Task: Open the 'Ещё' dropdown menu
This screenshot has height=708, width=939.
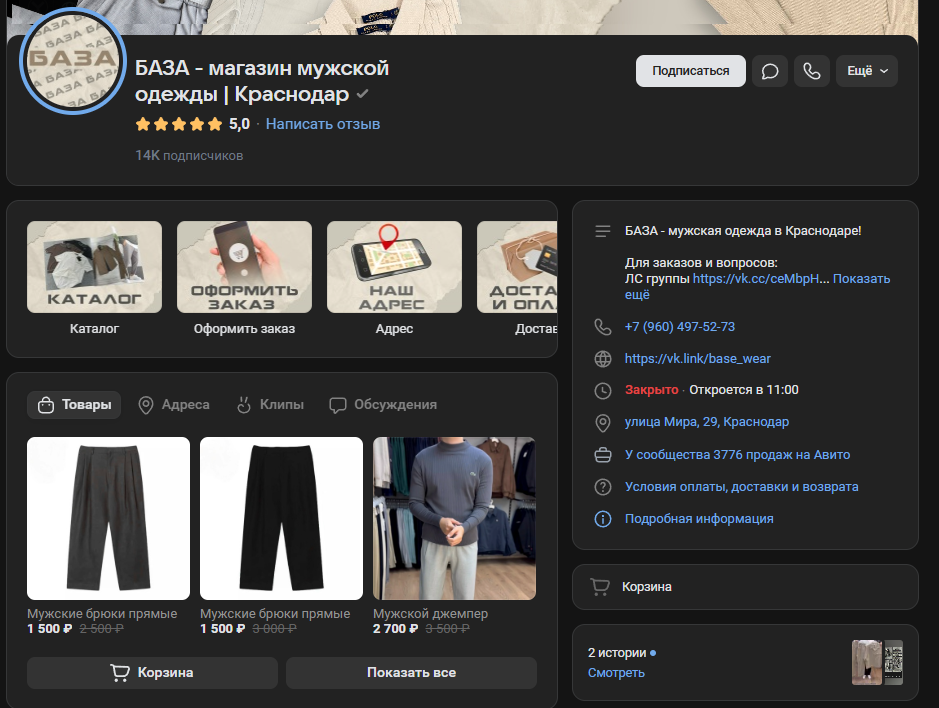Action: pos(866,71)
